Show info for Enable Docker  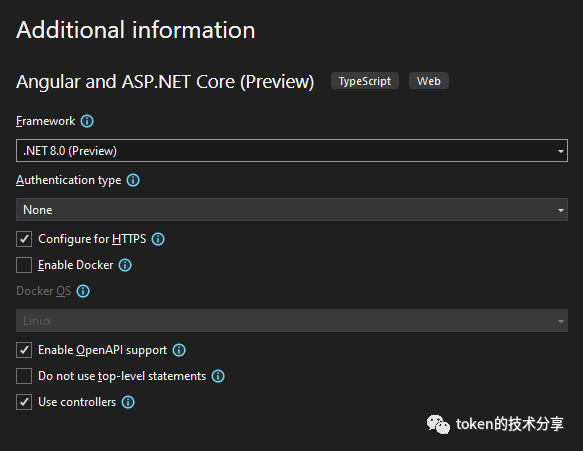click(x=125, y=265)
